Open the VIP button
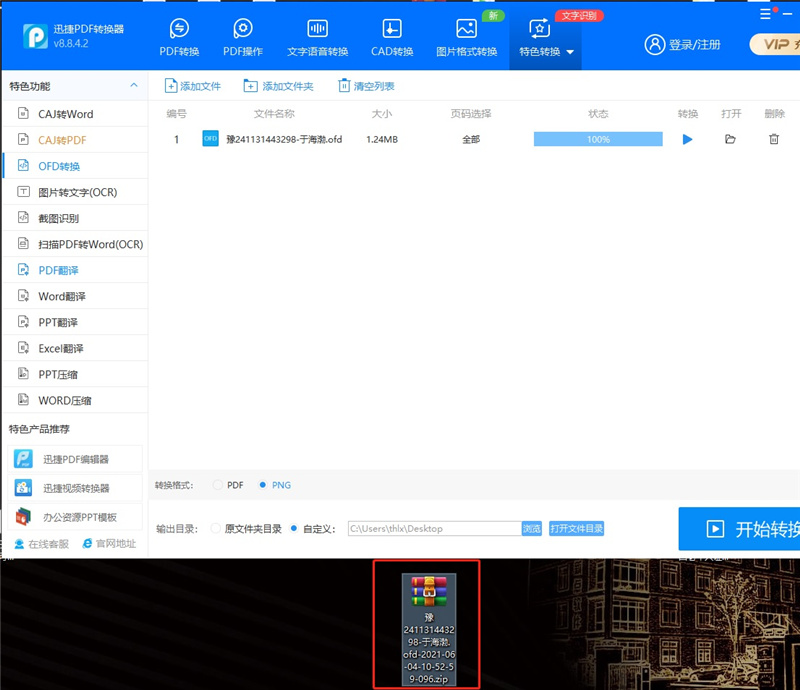The height and width of the screenshot is (690, 800). [774, 44]
